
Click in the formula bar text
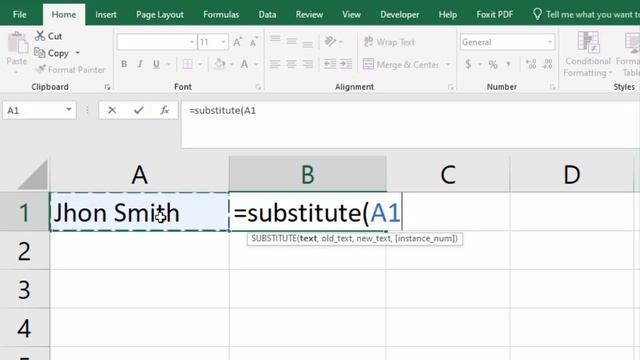222,111
